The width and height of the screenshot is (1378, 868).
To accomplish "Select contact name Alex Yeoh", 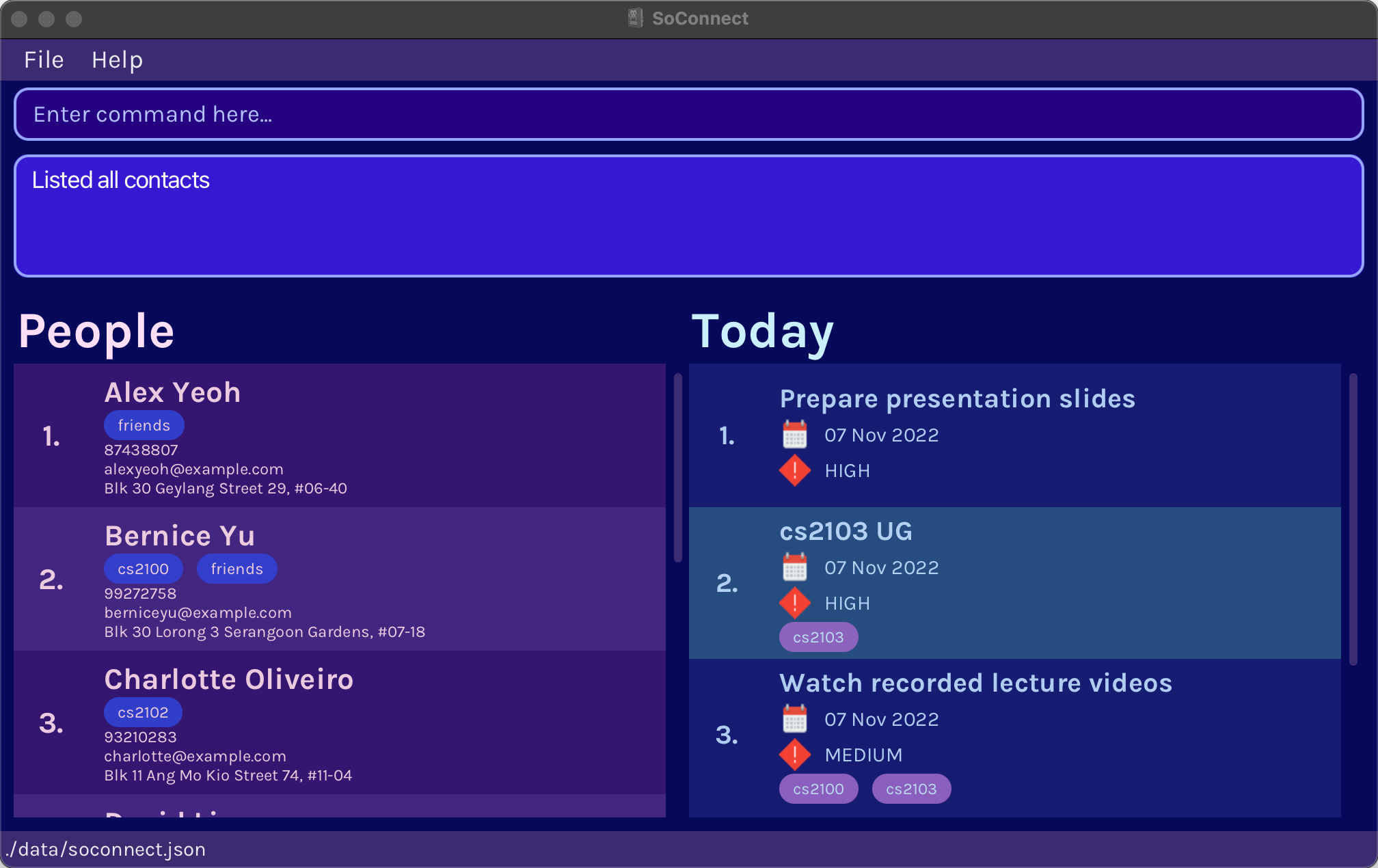I will [172, 392].
